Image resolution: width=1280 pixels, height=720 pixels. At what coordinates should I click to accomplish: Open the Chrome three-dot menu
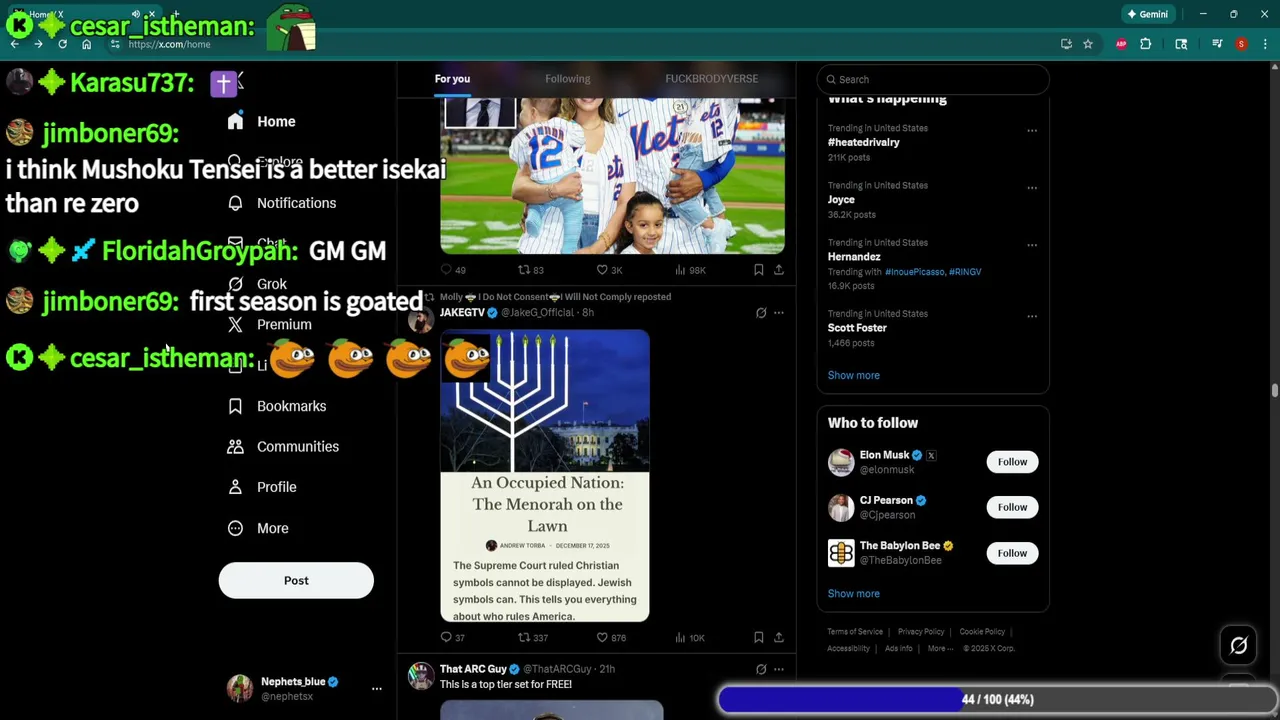pos(1265,44)
